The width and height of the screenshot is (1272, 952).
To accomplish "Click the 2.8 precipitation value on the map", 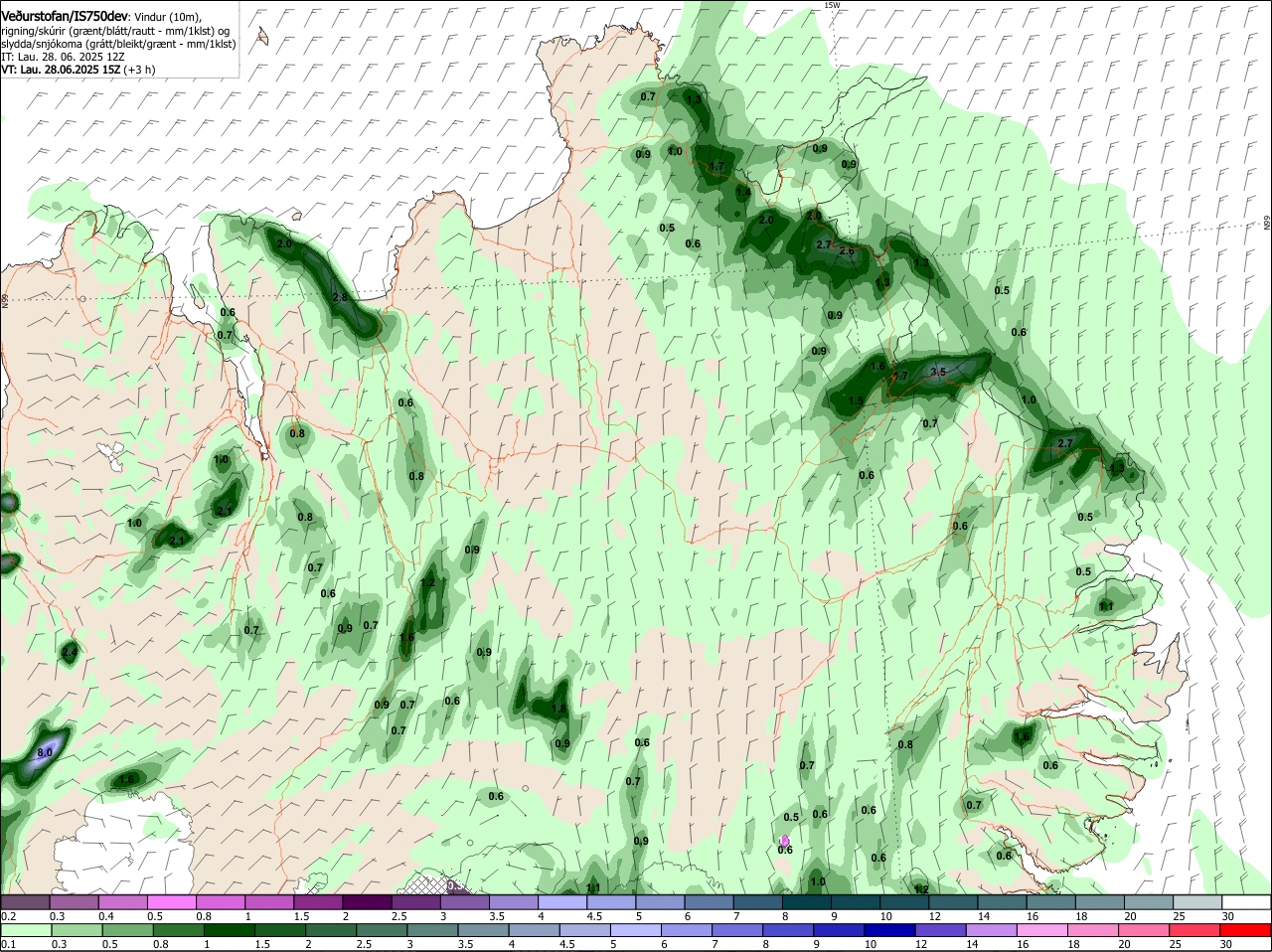I will tap(340, 297).
